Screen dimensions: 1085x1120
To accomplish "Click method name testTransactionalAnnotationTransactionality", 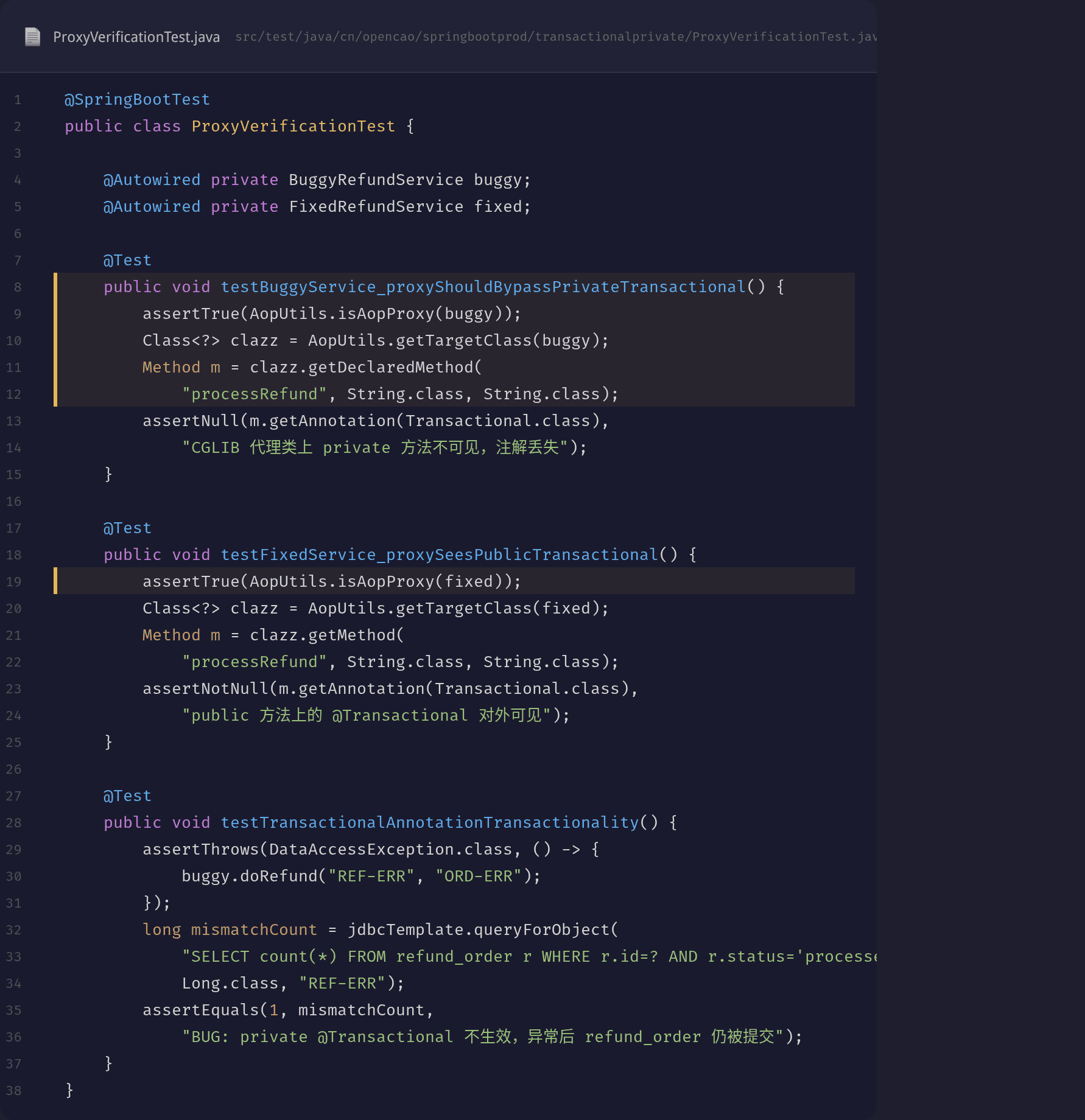I will coord(430,822).
